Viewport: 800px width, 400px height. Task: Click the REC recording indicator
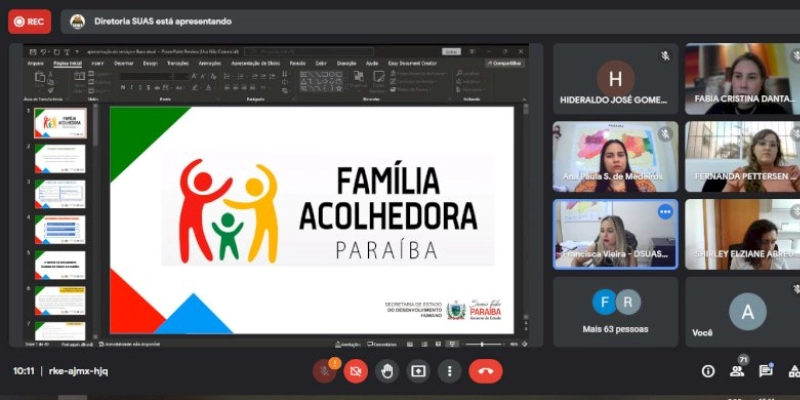(30, 21)
